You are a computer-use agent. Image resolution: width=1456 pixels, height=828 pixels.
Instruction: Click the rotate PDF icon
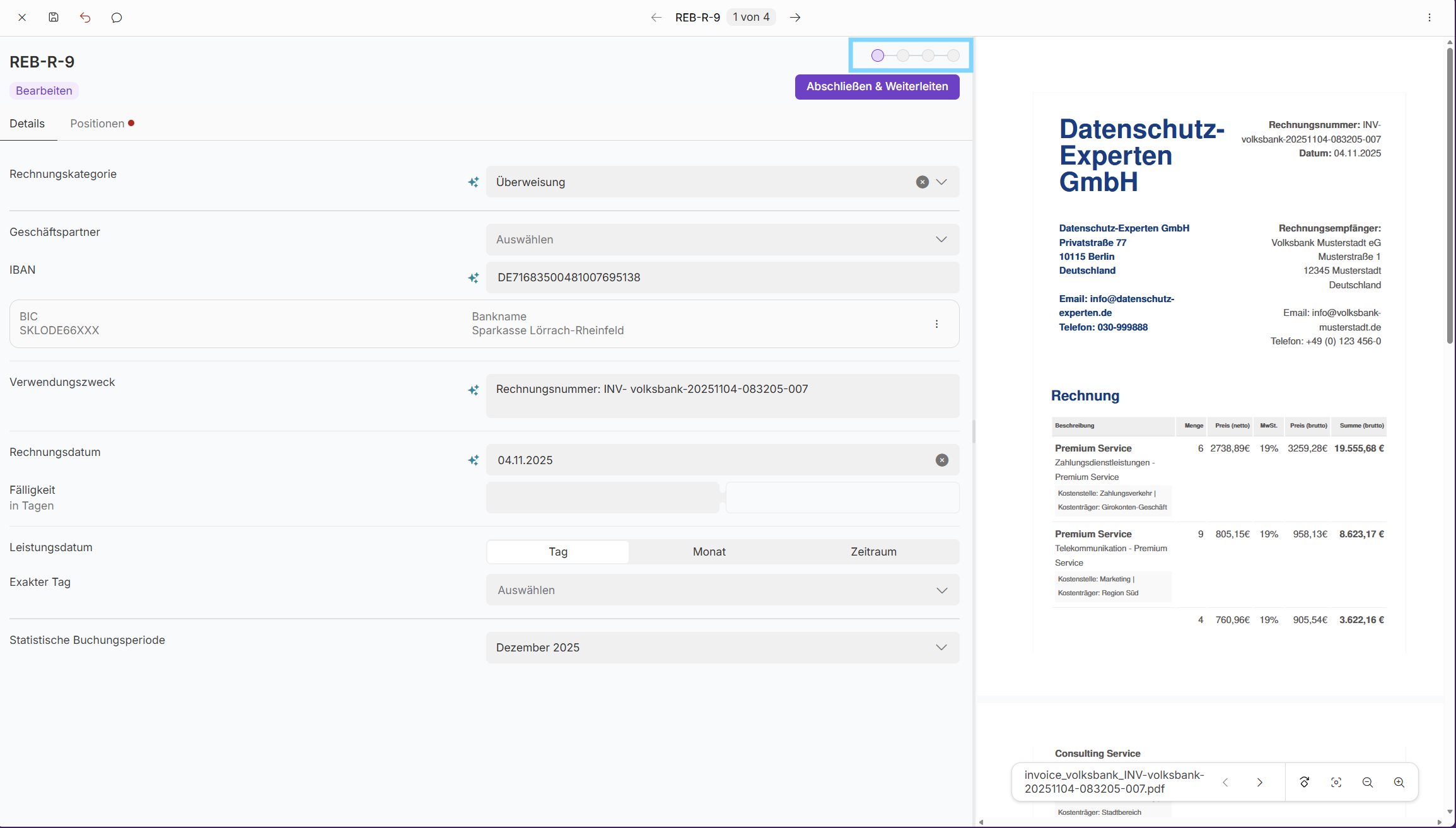1305,782
